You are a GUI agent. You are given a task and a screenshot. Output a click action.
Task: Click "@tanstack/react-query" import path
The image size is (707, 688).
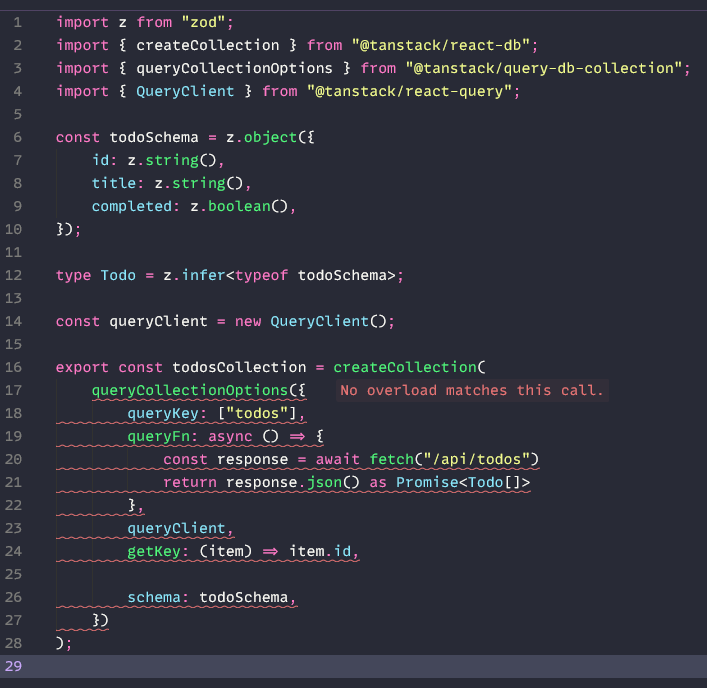click(409, 92)
